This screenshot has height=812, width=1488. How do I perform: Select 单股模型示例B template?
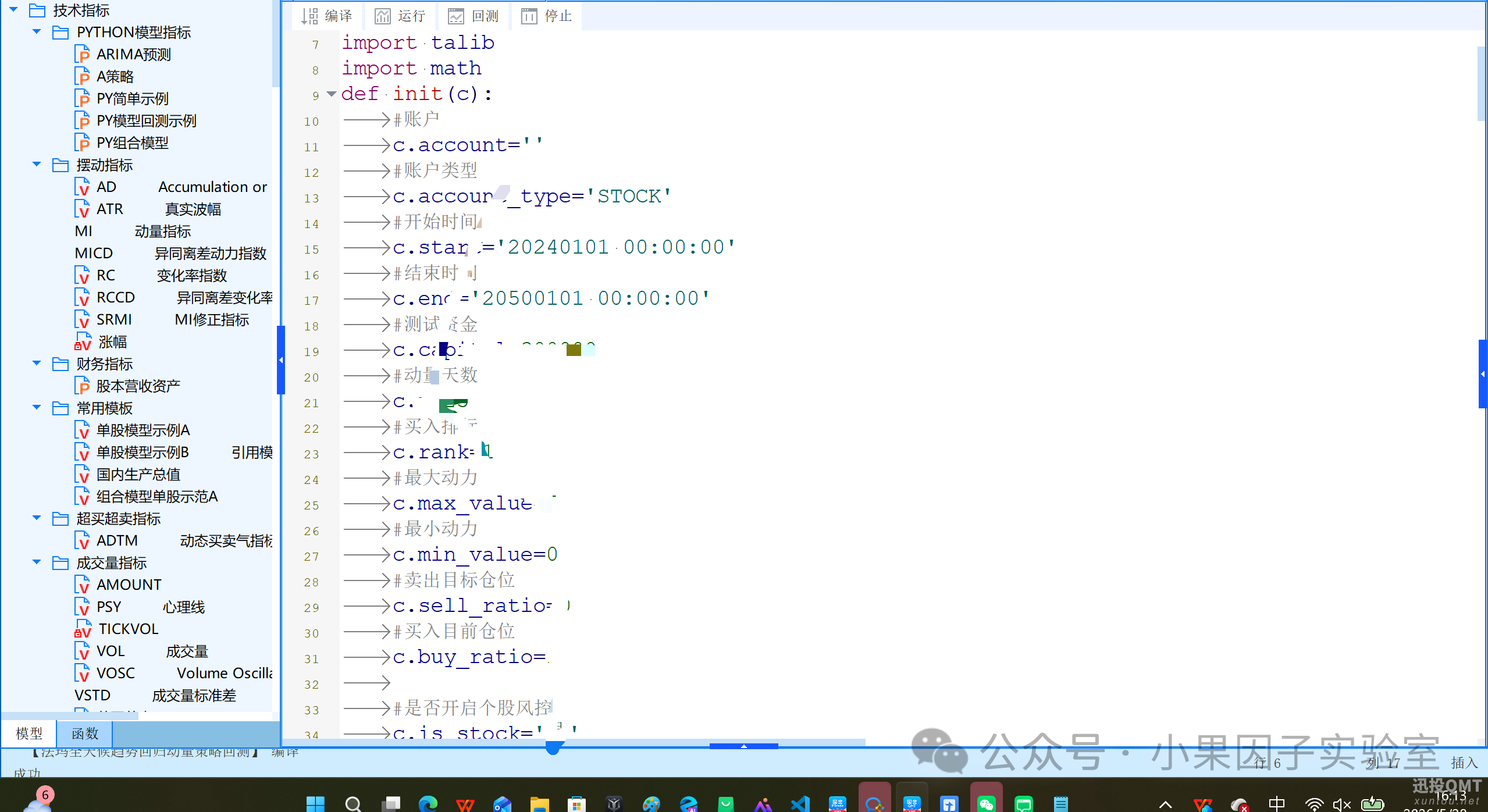pyautogui.click(x=174, y=452)
